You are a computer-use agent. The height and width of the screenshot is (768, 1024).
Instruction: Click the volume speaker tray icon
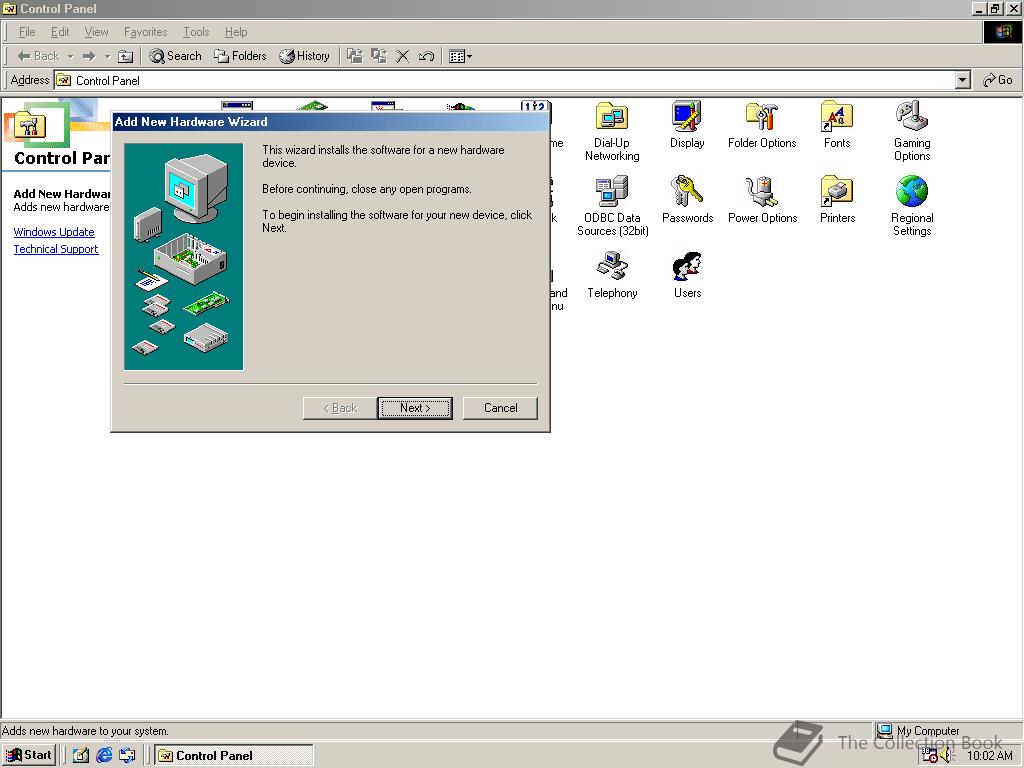pyautogui.click(x=947, y=756)
